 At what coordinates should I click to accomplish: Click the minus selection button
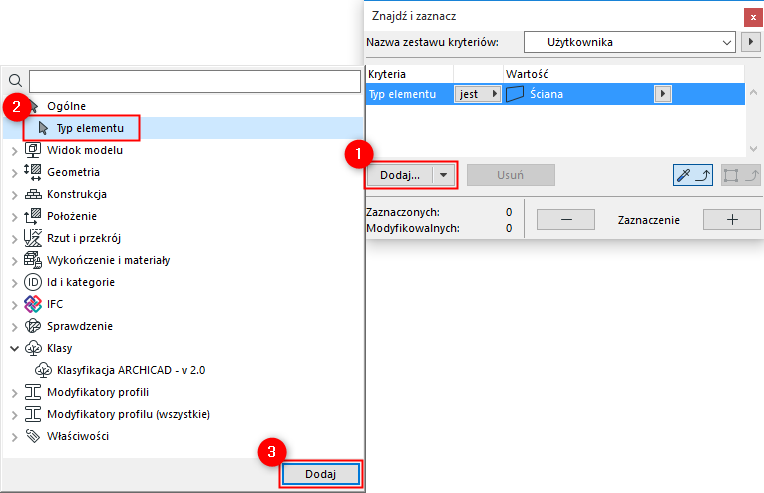[x=566, y=220]
